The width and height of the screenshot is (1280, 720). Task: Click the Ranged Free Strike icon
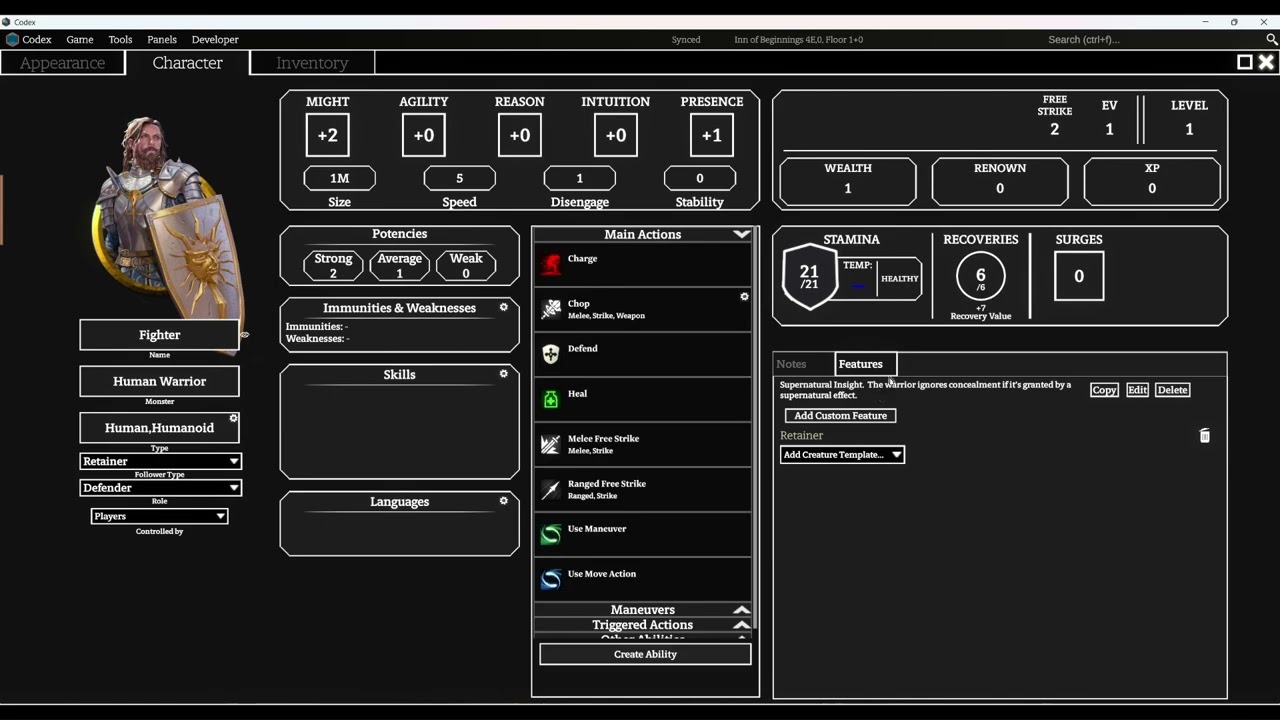[x=551, y=489]
